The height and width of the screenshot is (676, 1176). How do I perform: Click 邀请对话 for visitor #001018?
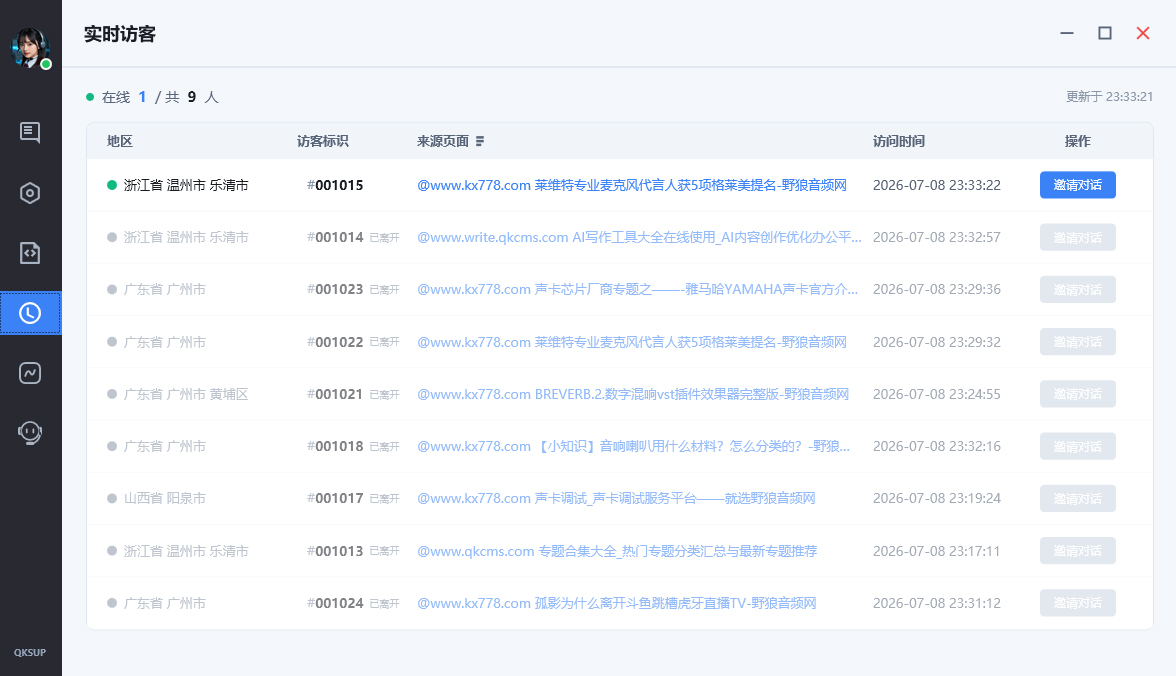pos(1078,446)
